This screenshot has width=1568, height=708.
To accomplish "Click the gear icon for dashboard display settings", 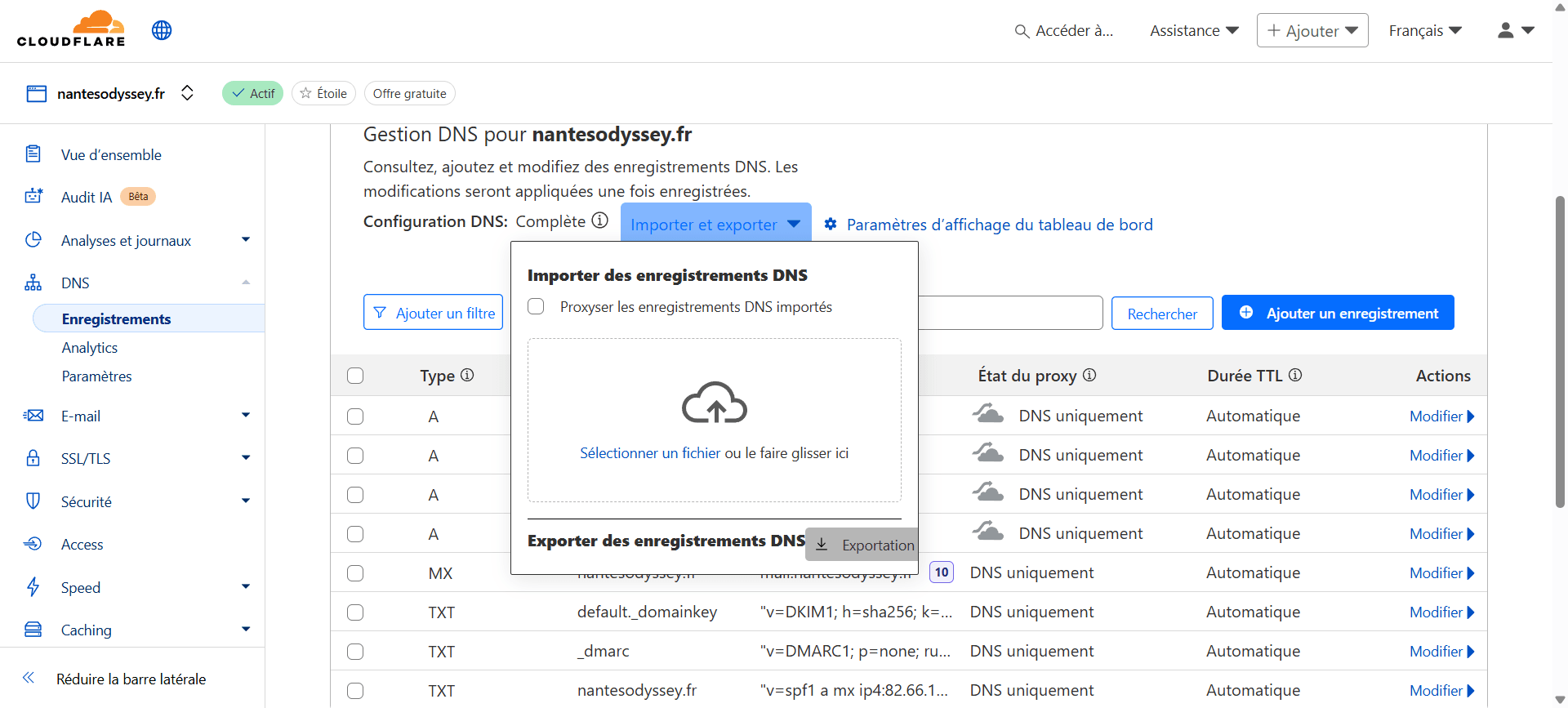I will click(831, 224).
